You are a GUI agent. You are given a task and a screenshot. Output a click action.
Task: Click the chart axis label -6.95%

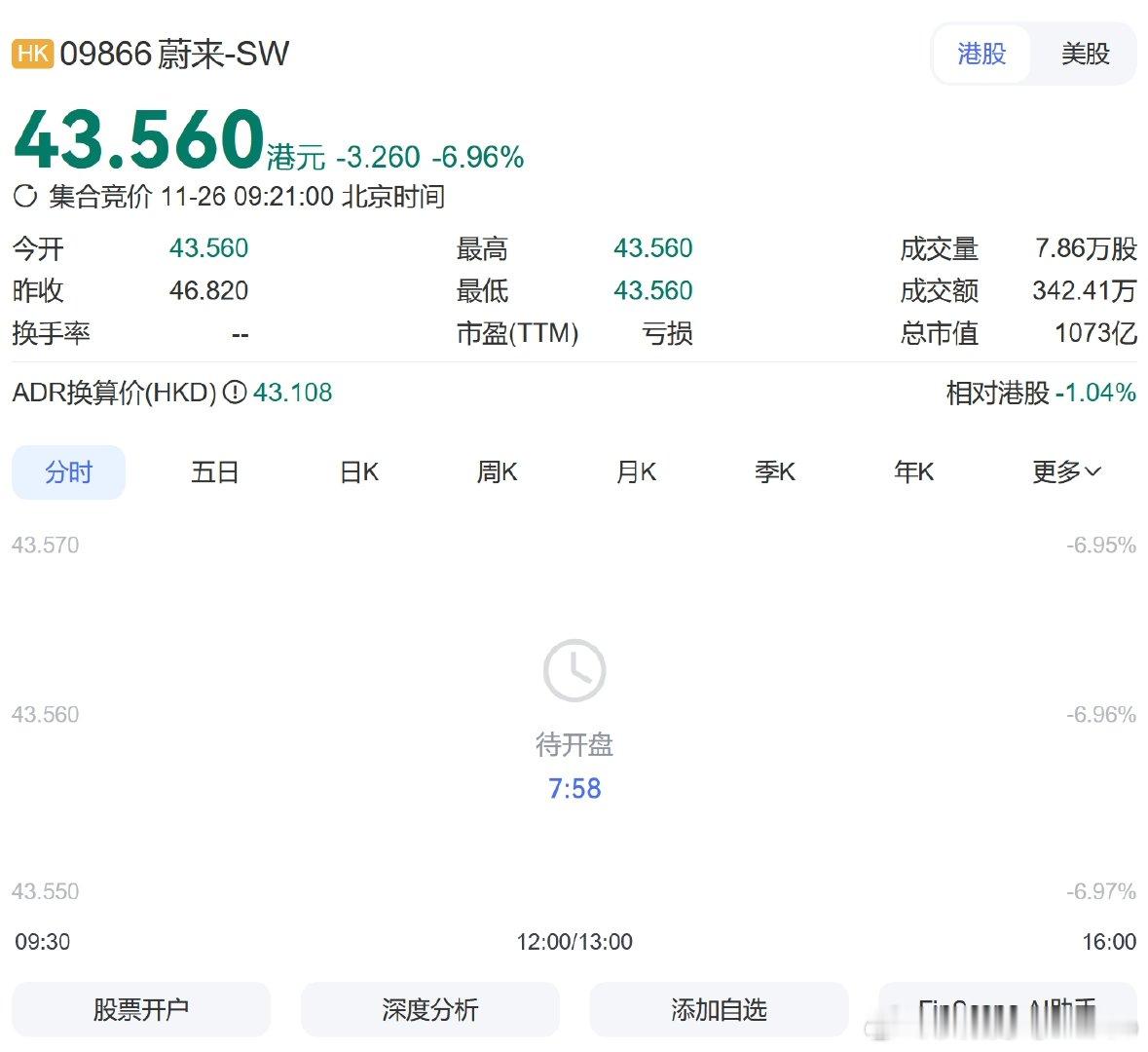[x=1101, y=545]
